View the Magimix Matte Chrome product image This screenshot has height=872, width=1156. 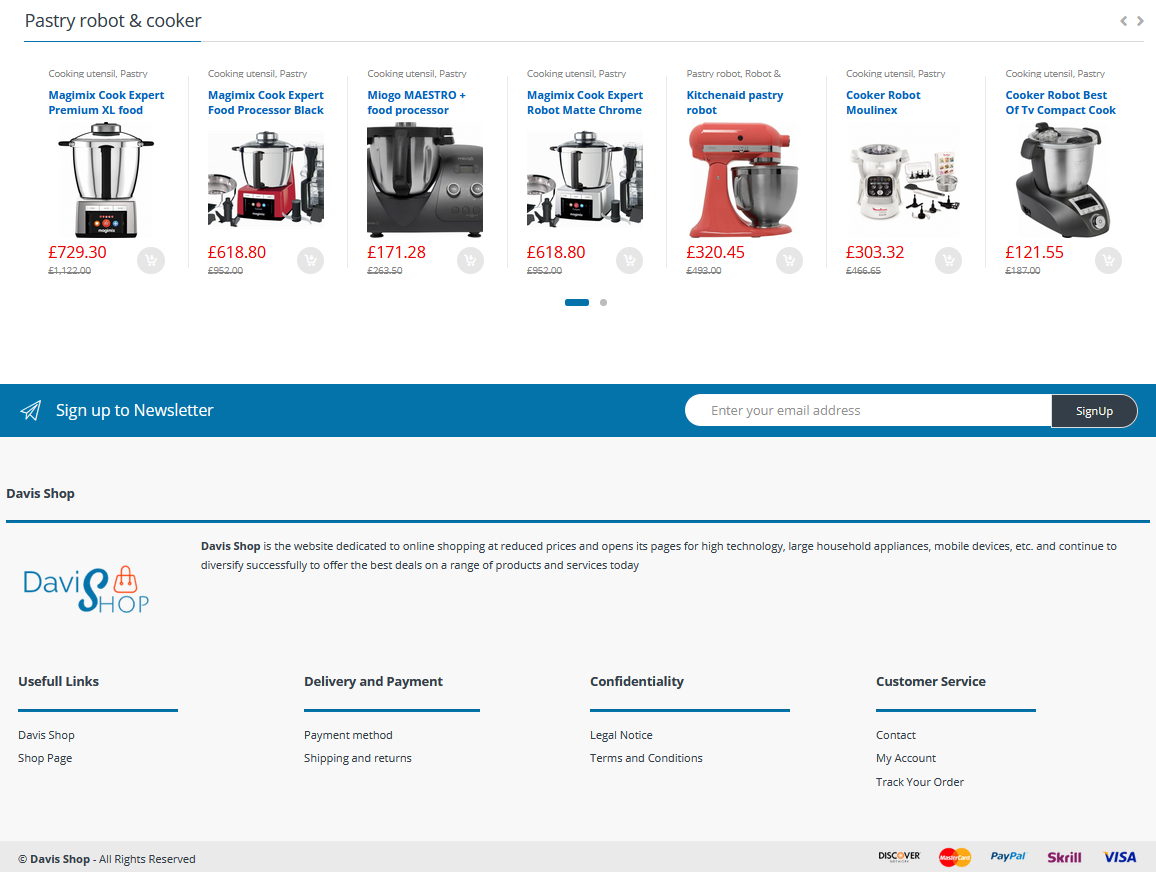click(x=585, y=181)
